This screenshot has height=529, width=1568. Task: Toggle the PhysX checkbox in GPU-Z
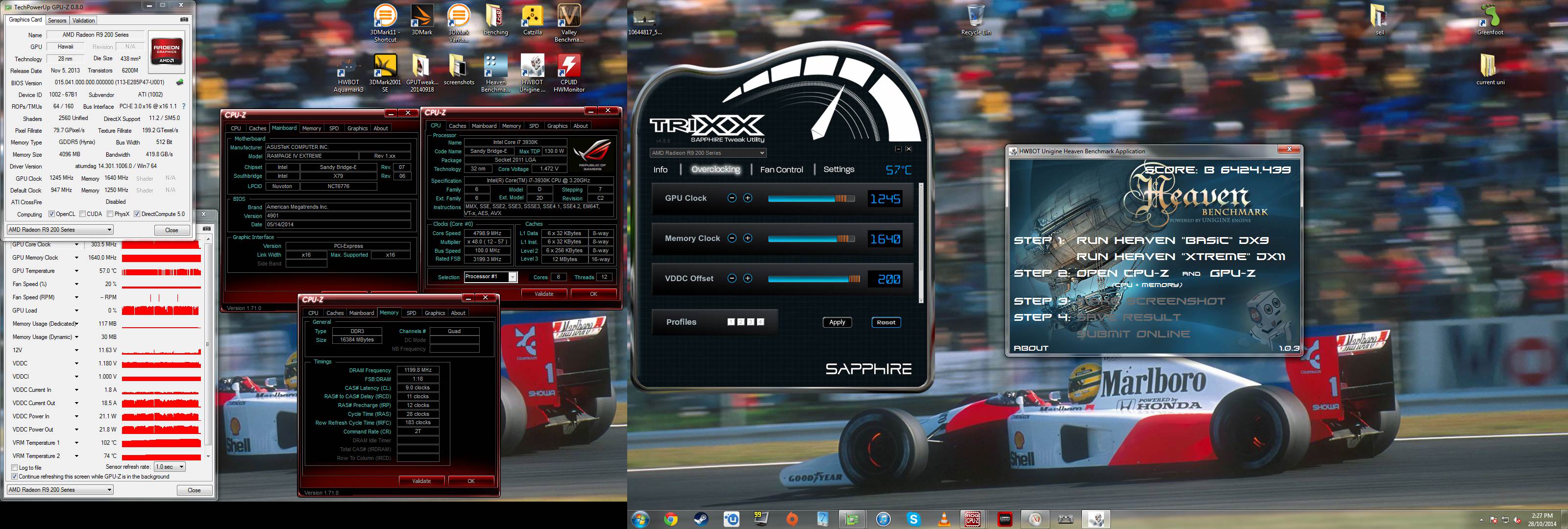[x=110, y=214]
